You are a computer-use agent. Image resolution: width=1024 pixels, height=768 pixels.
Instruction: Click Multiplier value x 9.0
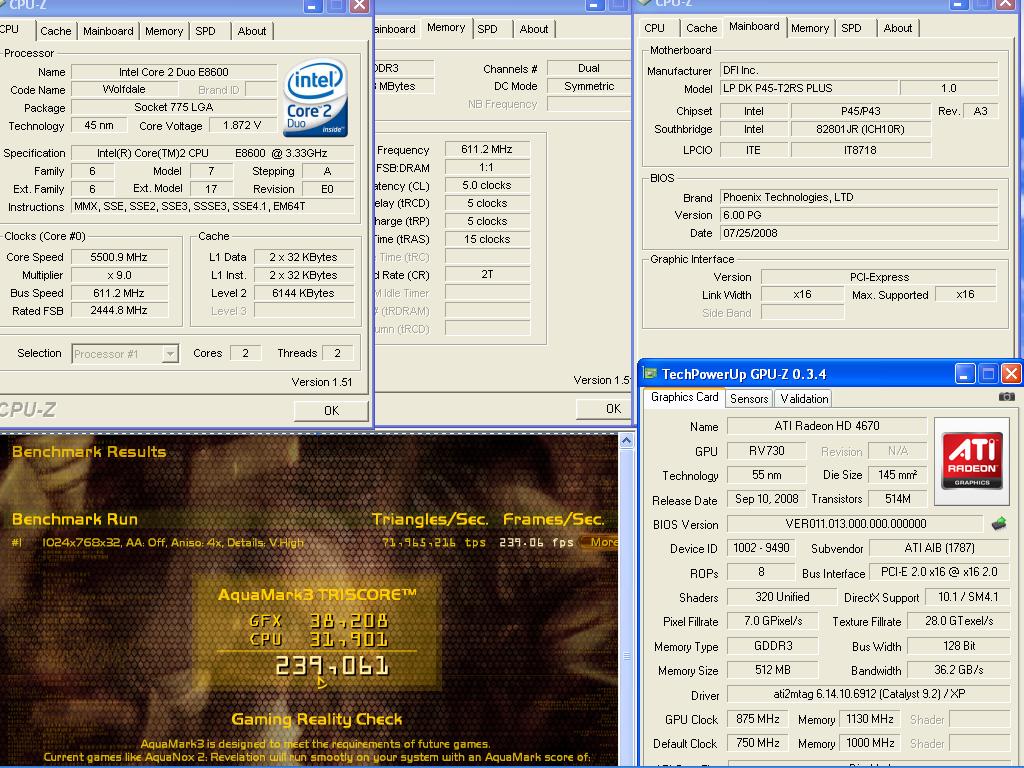(120, 275)
